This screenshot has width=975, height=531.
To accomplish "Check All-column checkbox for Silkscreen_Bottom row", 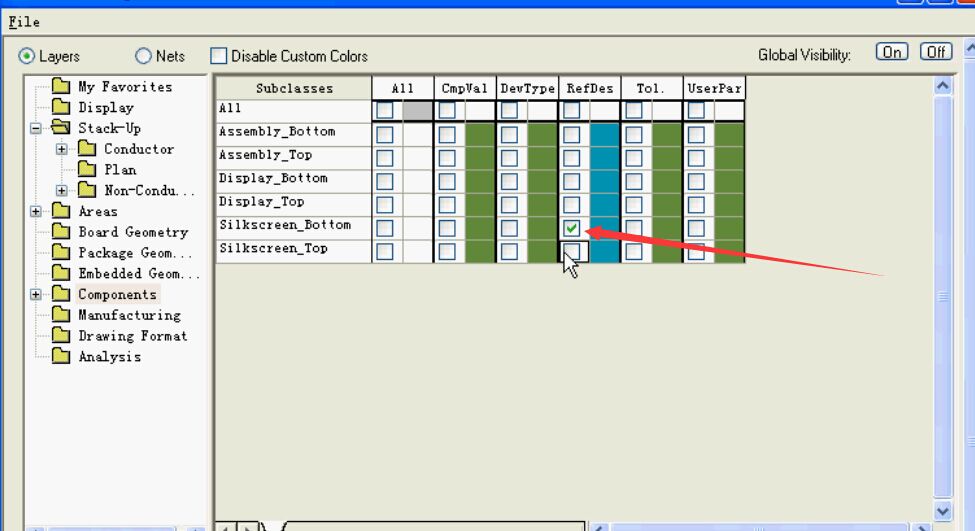I will coord(385,228).
